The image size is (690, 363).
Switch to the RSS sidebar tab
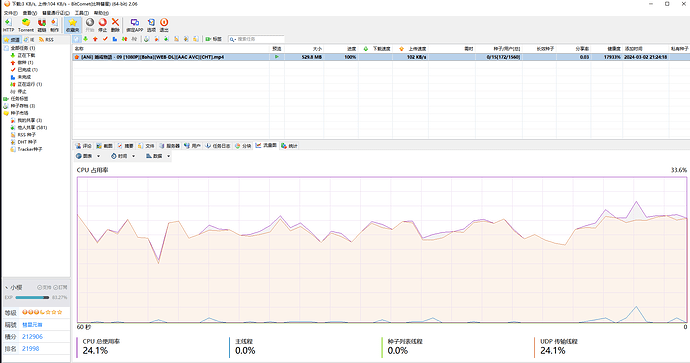point(46,40)
